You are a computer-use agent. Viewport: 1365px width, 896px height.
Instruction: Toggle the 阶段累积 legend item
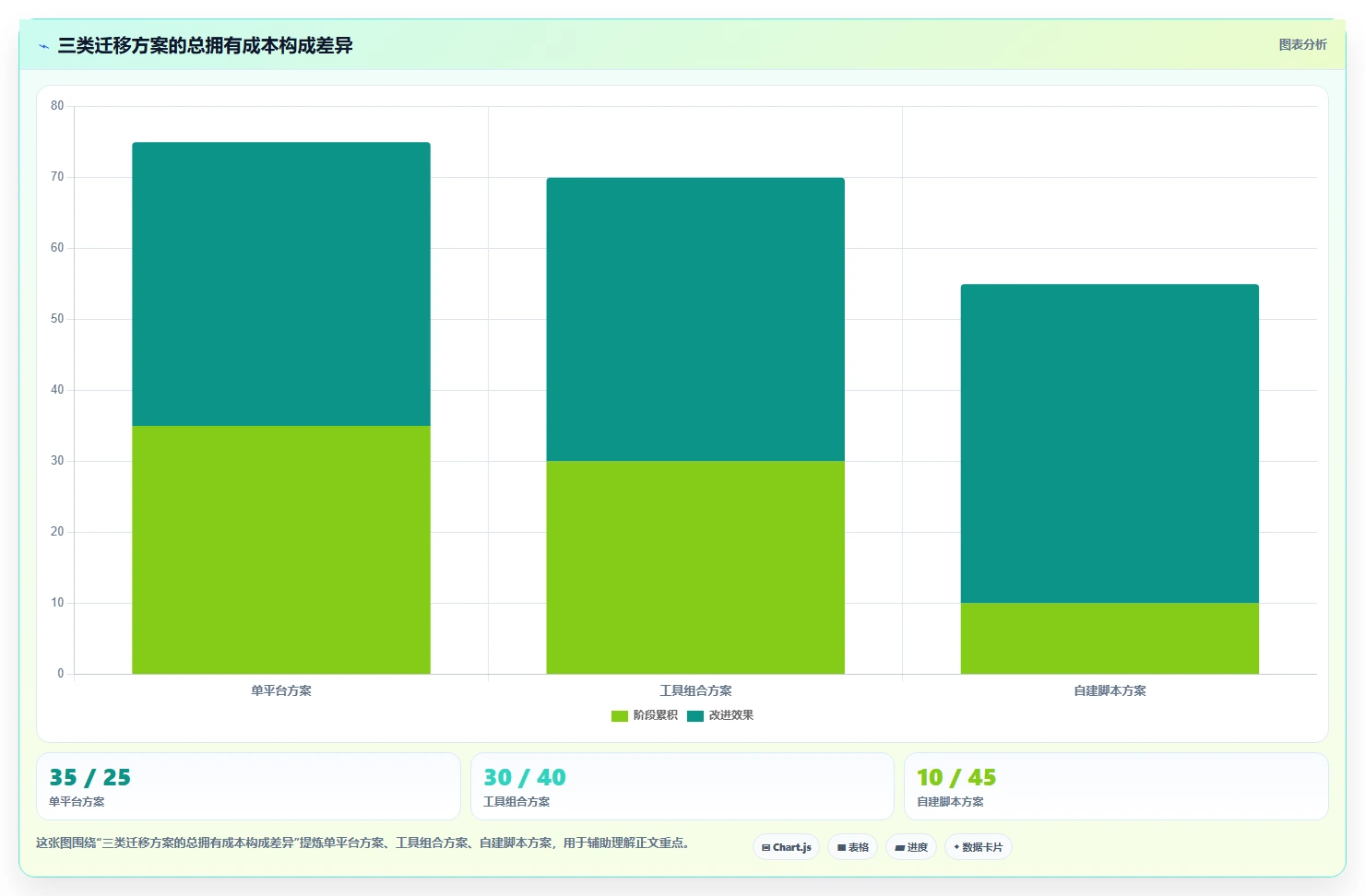point(645,715)
